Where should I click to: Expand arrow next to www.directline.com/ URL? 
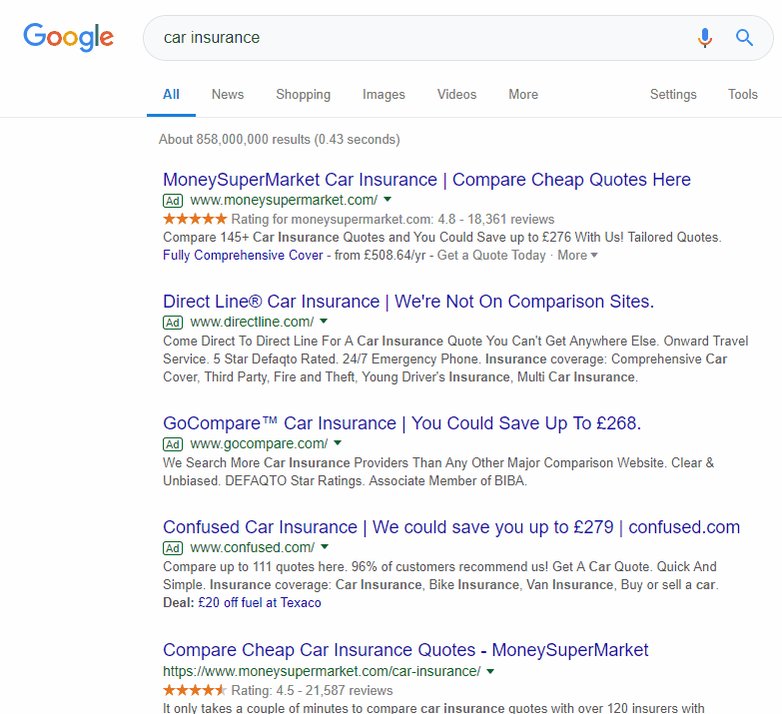[324, 321]
